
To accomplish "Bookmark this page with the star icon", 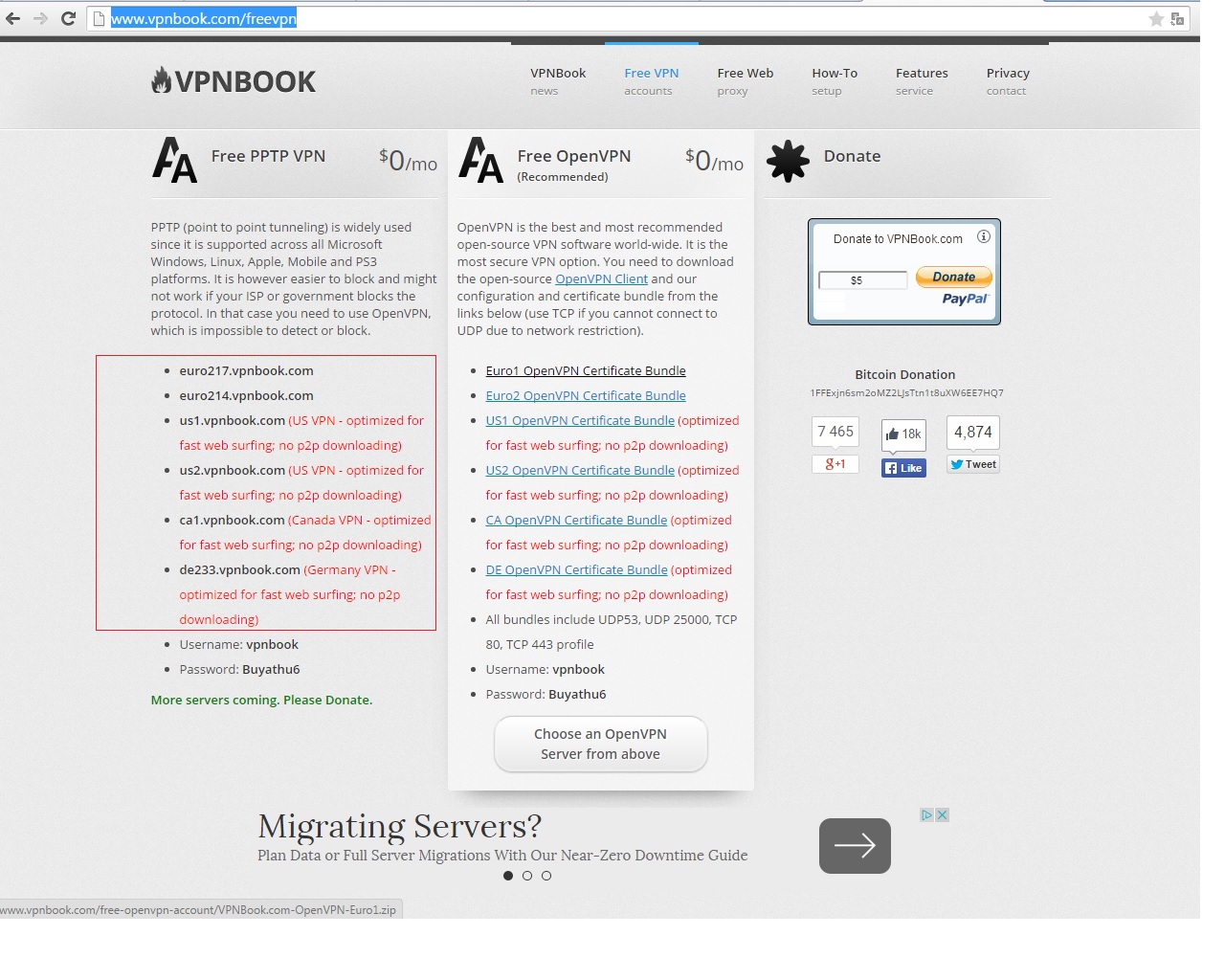I will click(x=1156, y=19).
